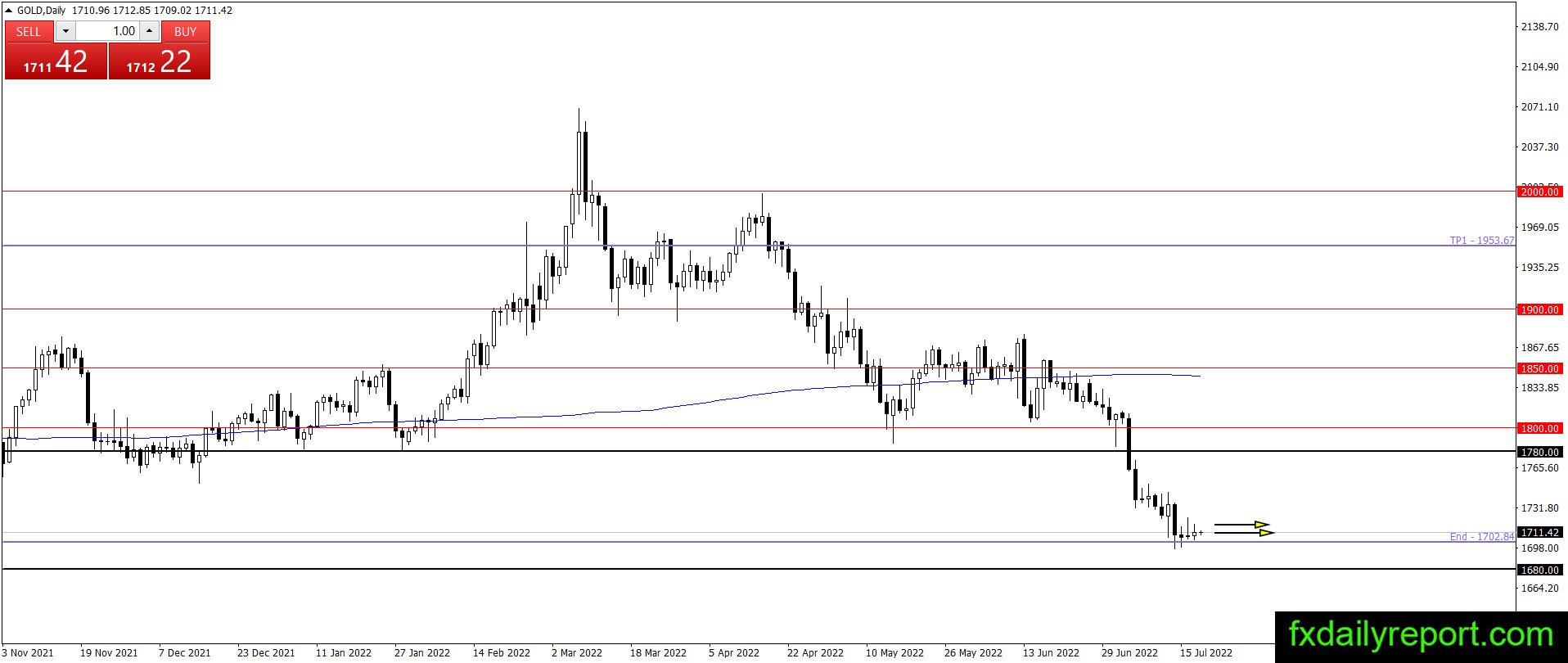Click the 1800.00 red price label
The height and width of the screenshot is (663, 1568).
1539,428
